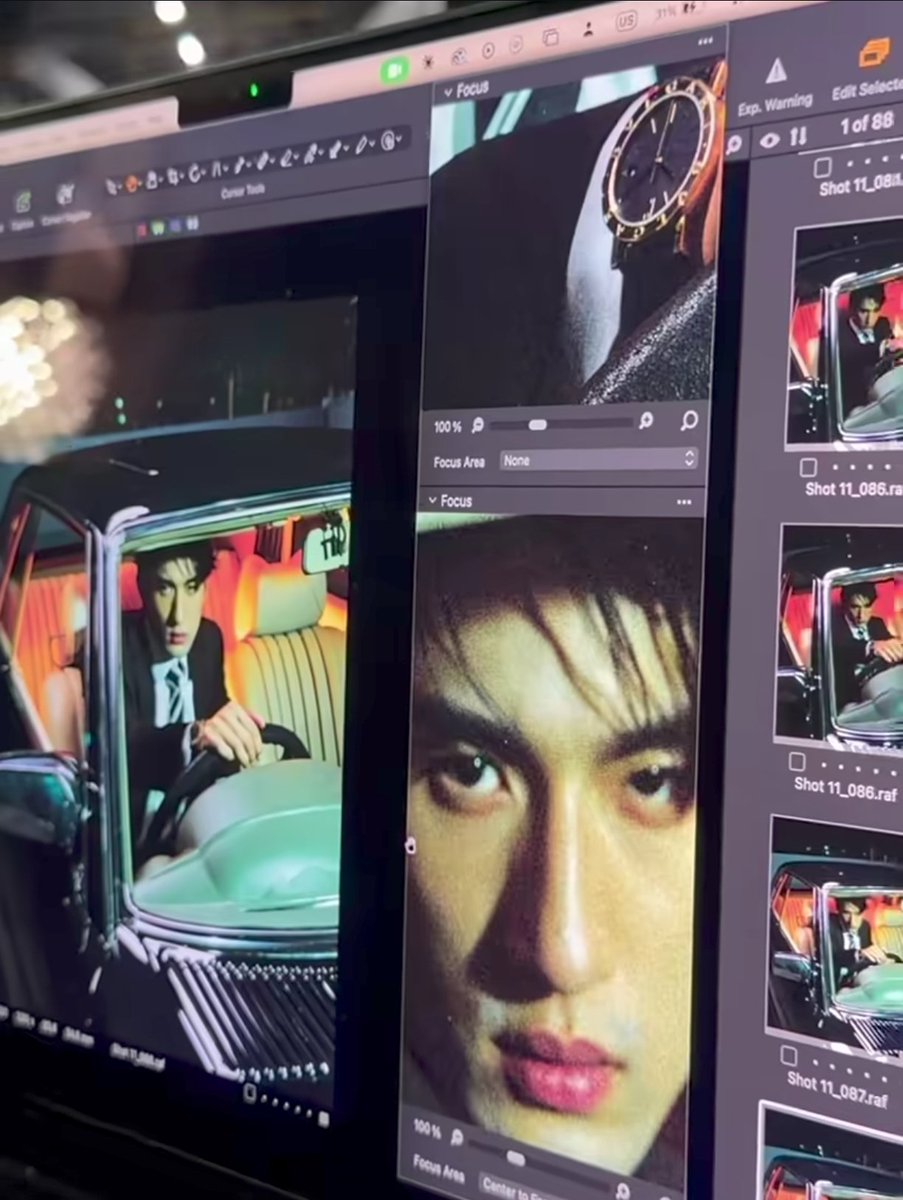This screenshot has width=903, height=1200.
Task: Click the sort arrows icon beside "1 of 88"
Action: [798, 136]
